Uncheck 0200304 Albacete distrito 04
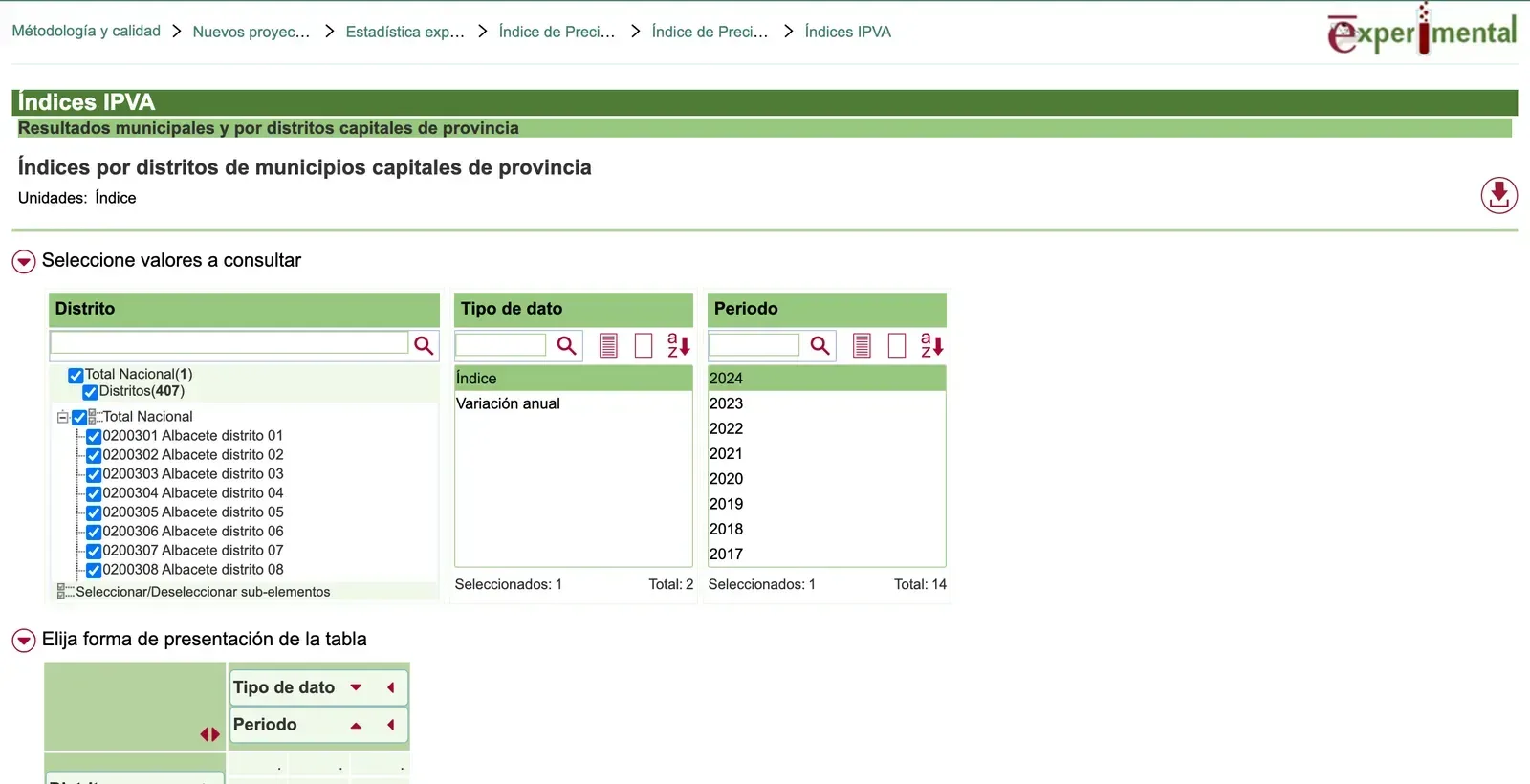The width and height of the screenshot is (1530, 784). pyautogui.click(x=94, y=494)
